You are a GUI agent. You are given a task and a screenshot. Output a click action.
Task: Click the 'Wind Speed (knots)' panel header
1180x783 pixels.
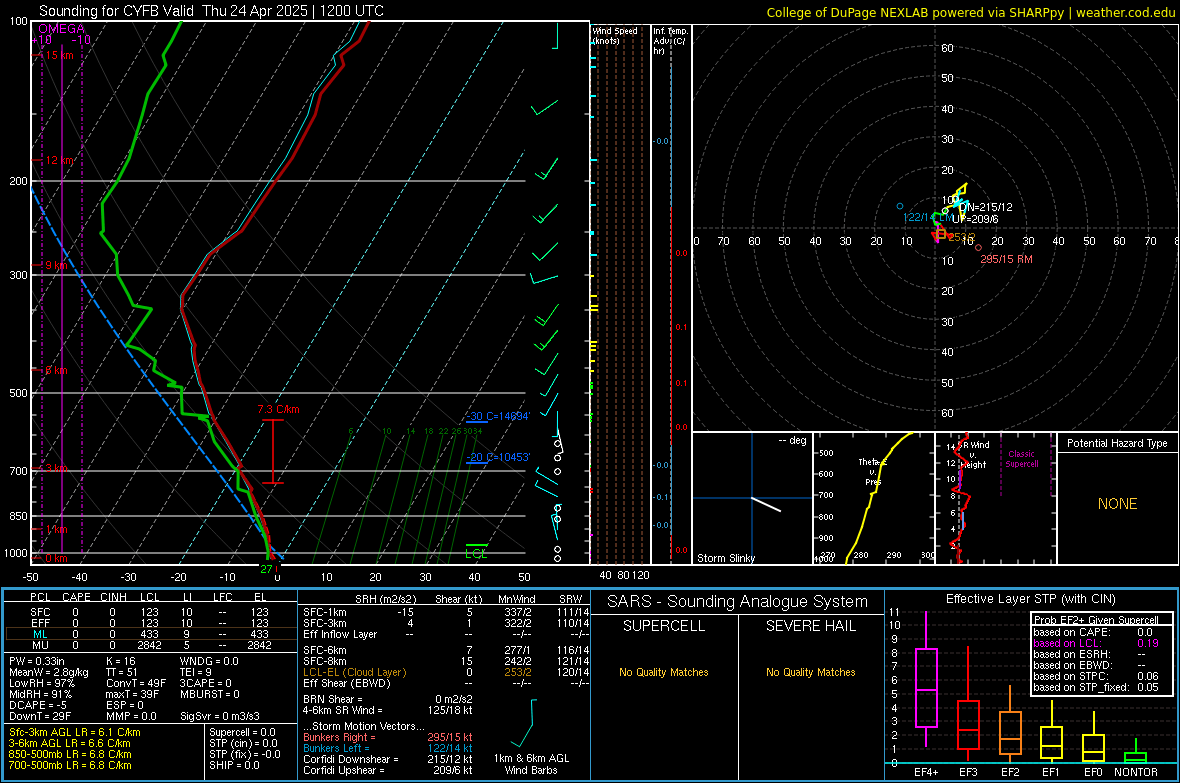pos(615,35)
